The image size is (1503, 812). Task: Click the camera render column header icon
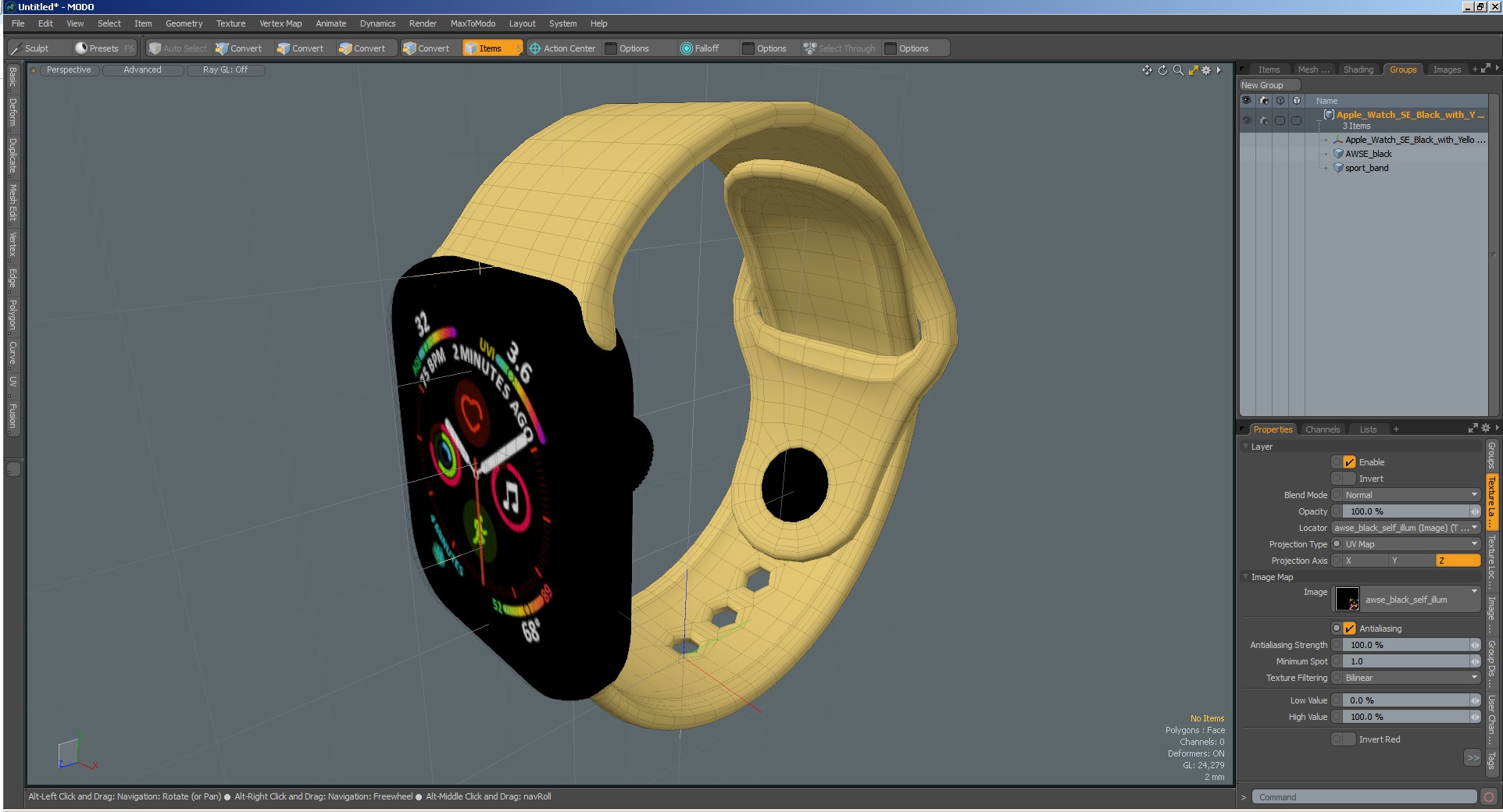pyautogui.click(x=1263, y=101)
